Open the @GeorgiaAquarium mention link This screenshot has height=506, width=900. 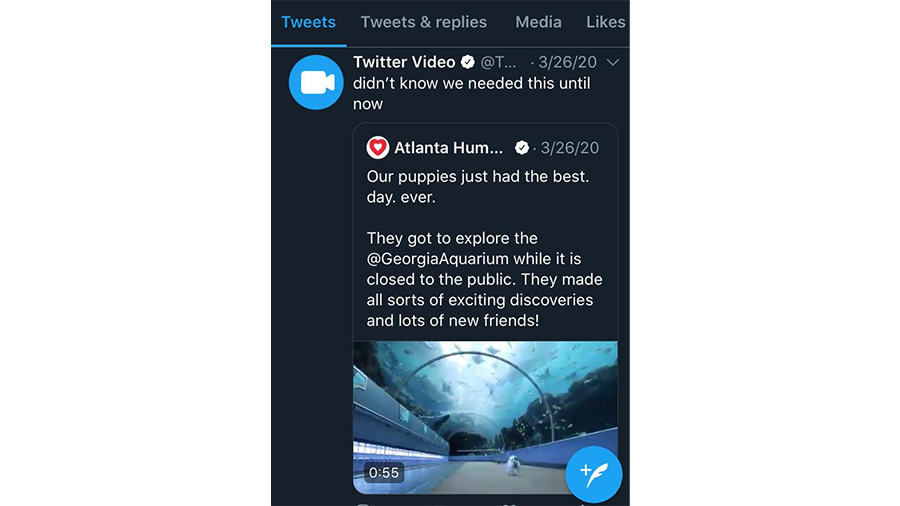pyautogui.click(x=438, y=259)
